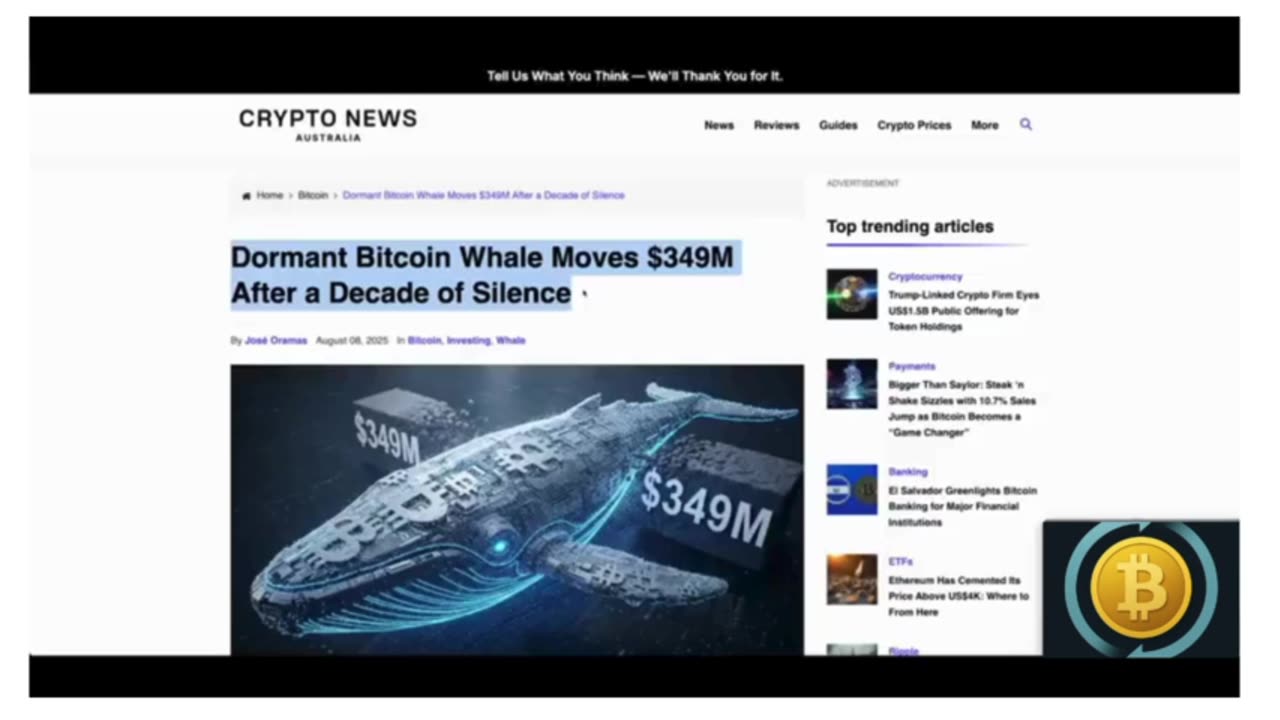Open the Reviews menu item
1280x720 pixels.
pyautogui.click(x=776, y=125)
